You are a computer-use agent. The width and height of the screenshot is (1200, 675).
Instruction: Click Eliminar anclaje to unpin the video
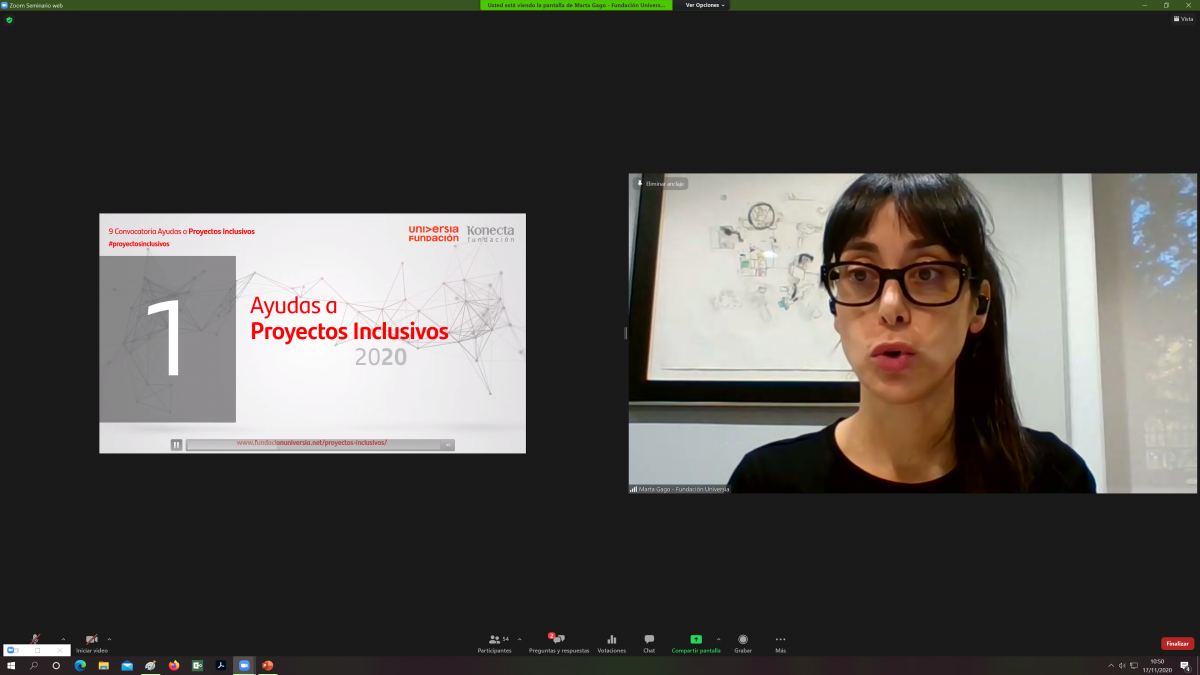(x=661, y=184)
